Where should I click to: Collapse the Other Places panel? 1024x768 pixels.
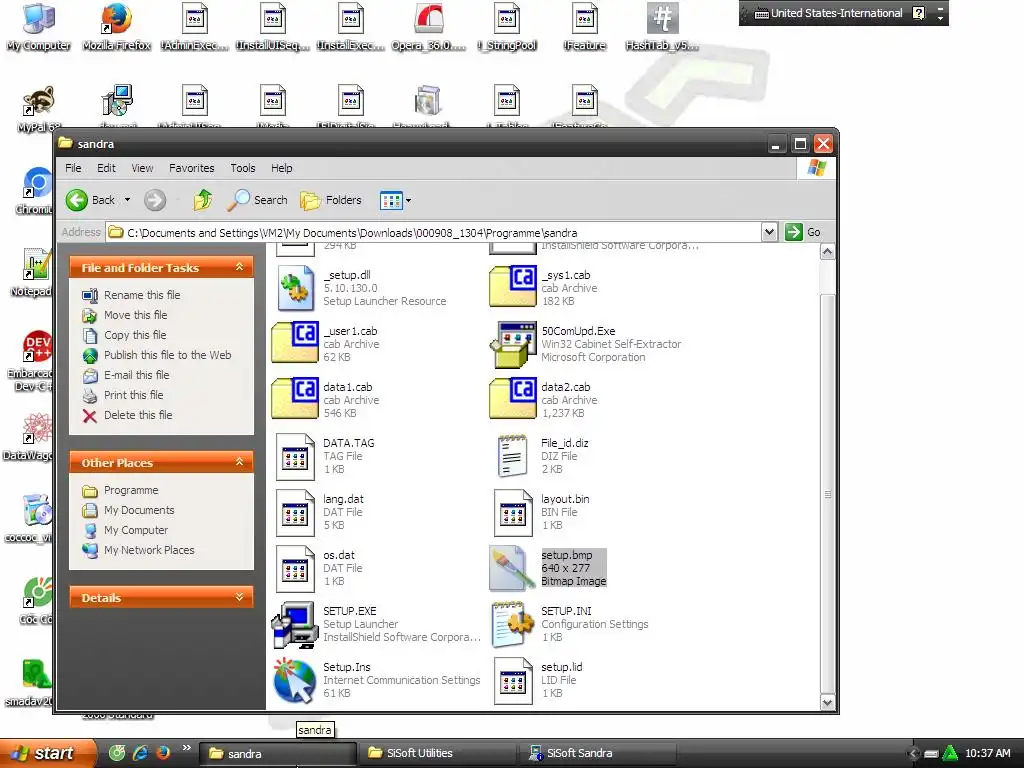pos(240,462)
